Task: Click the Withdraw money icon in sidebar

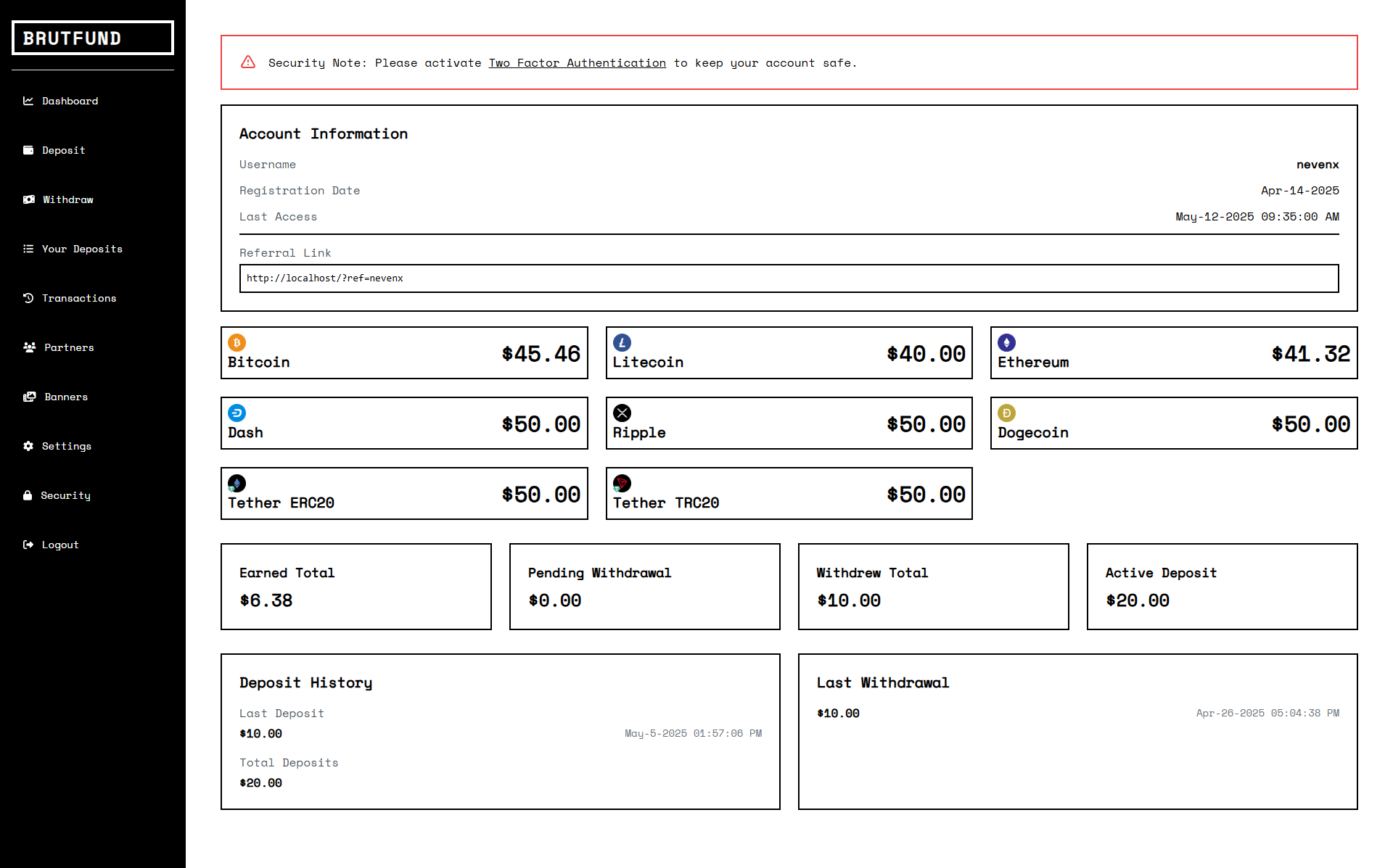Action: (x=29, y=199)
